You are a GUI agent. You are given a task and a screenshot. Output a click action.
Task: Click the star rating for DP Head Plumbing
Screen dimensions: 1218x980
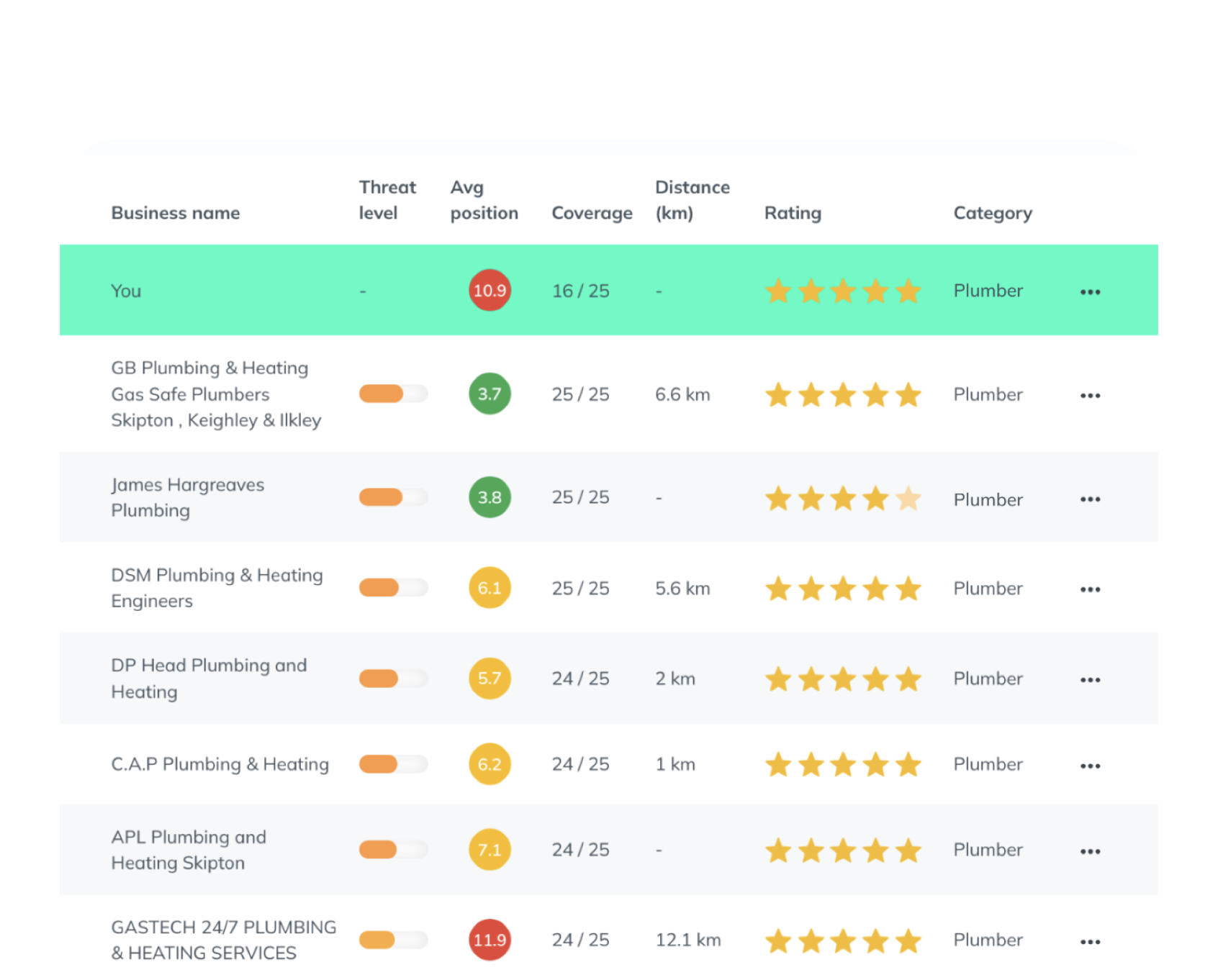843,679
